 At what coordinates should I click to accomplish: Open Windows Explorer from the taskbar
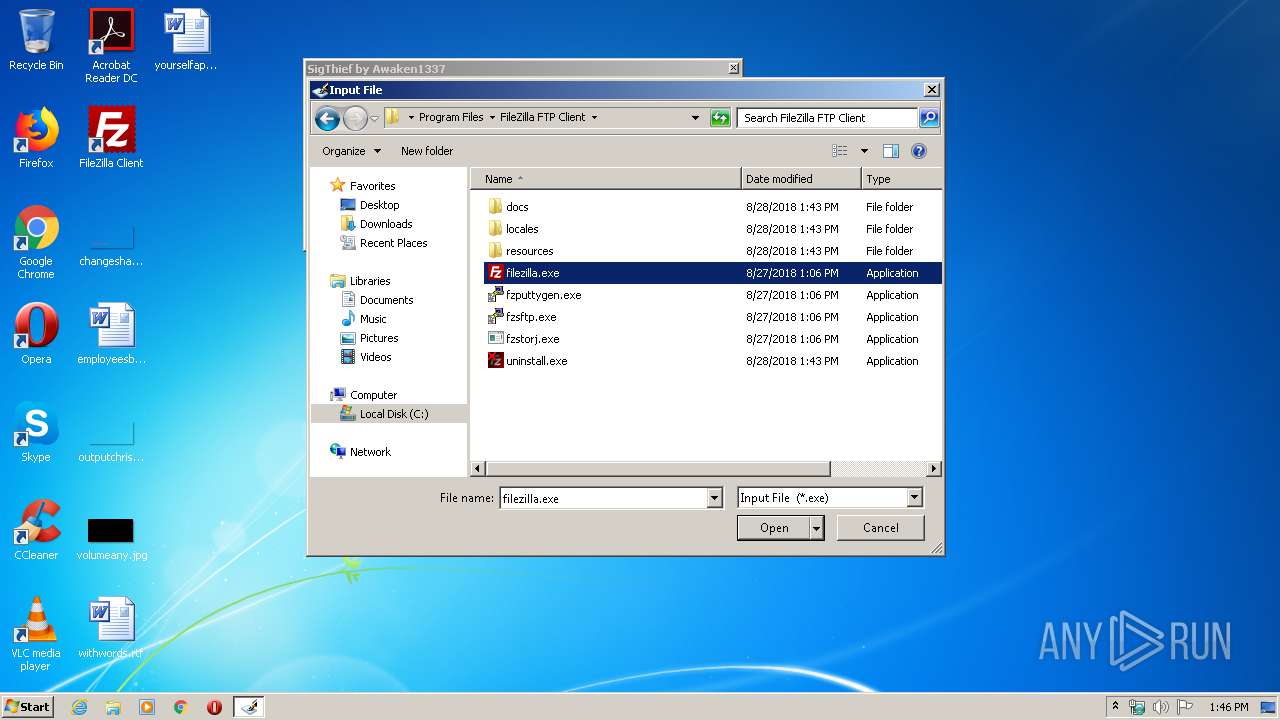pyautogui.click(x=113, y=707)
